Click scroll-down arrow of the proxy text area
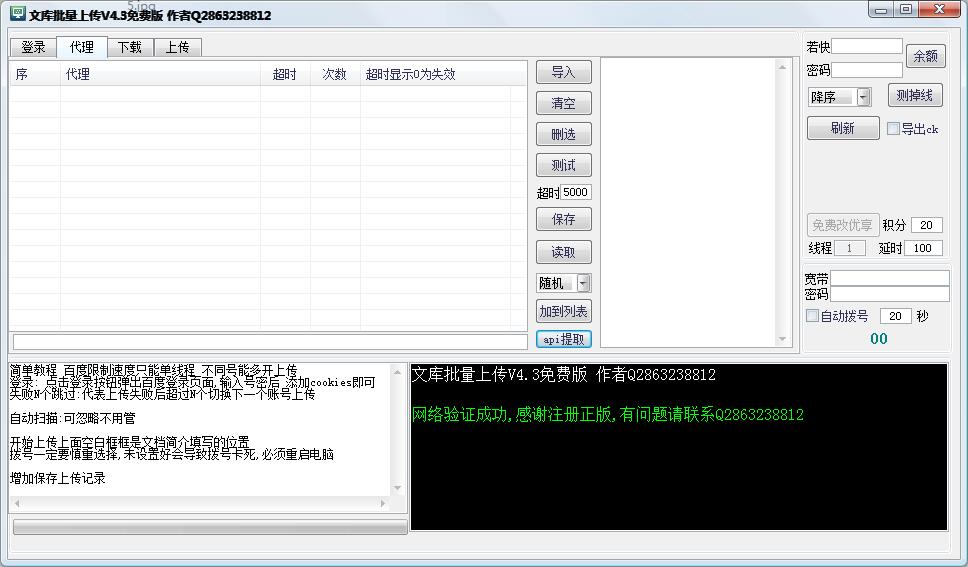Image resolution: width=968 pixels, height=567 pixels. point(782,338)
